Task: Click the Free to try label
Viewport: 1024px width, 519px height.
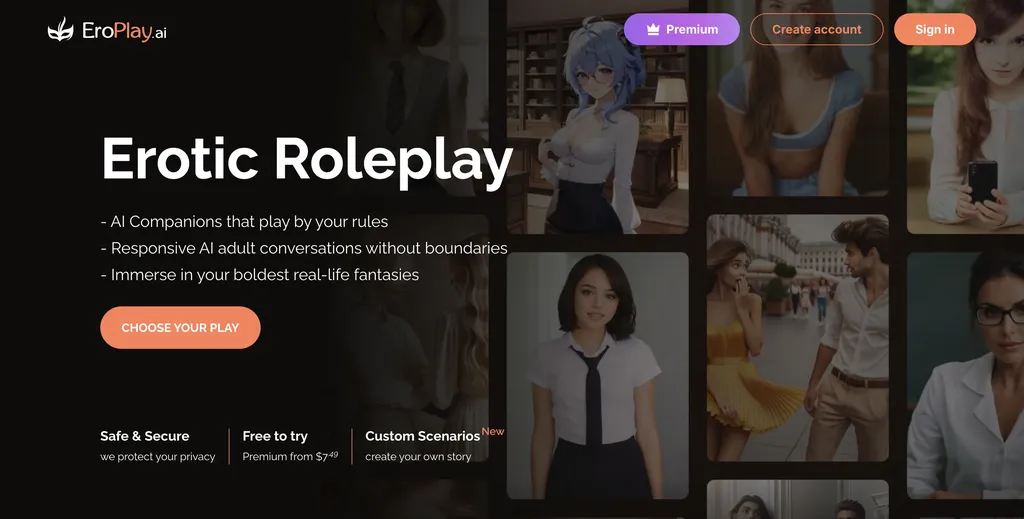Action: (x=275, y=436)
